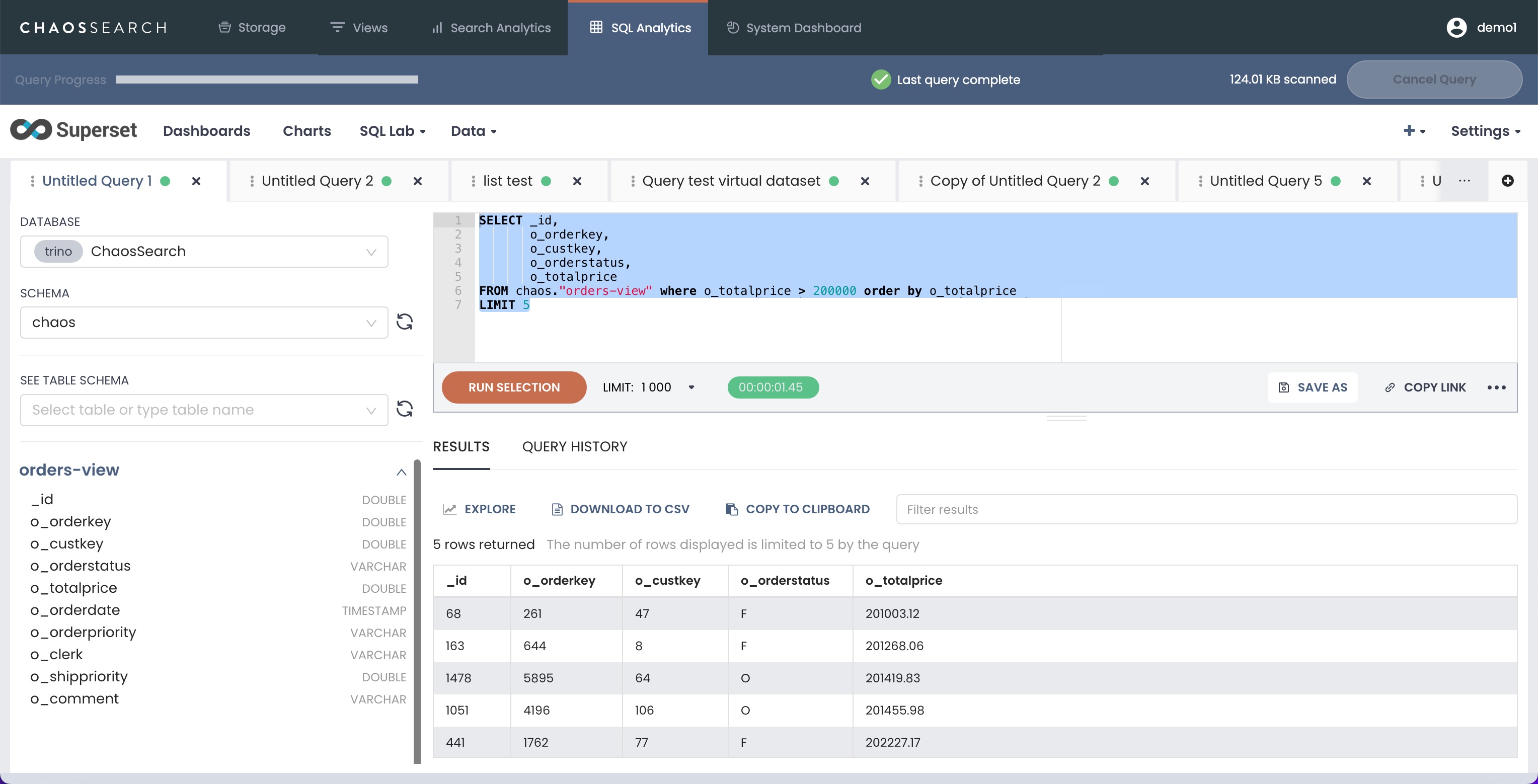Click the Query Progress bar

point(267,80)
